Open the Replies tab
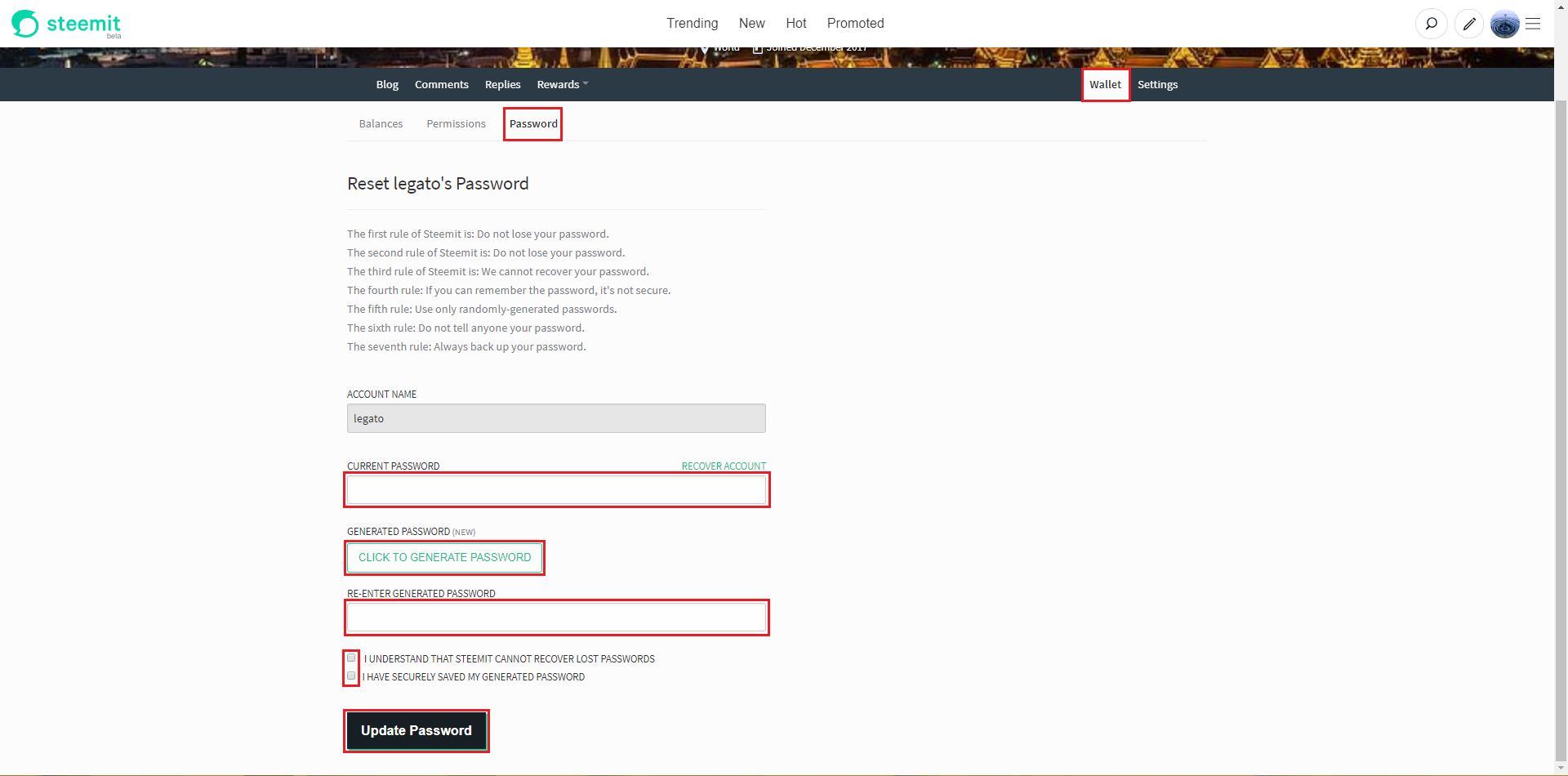This screenshot has height=776, width=1568. (502, 84)
